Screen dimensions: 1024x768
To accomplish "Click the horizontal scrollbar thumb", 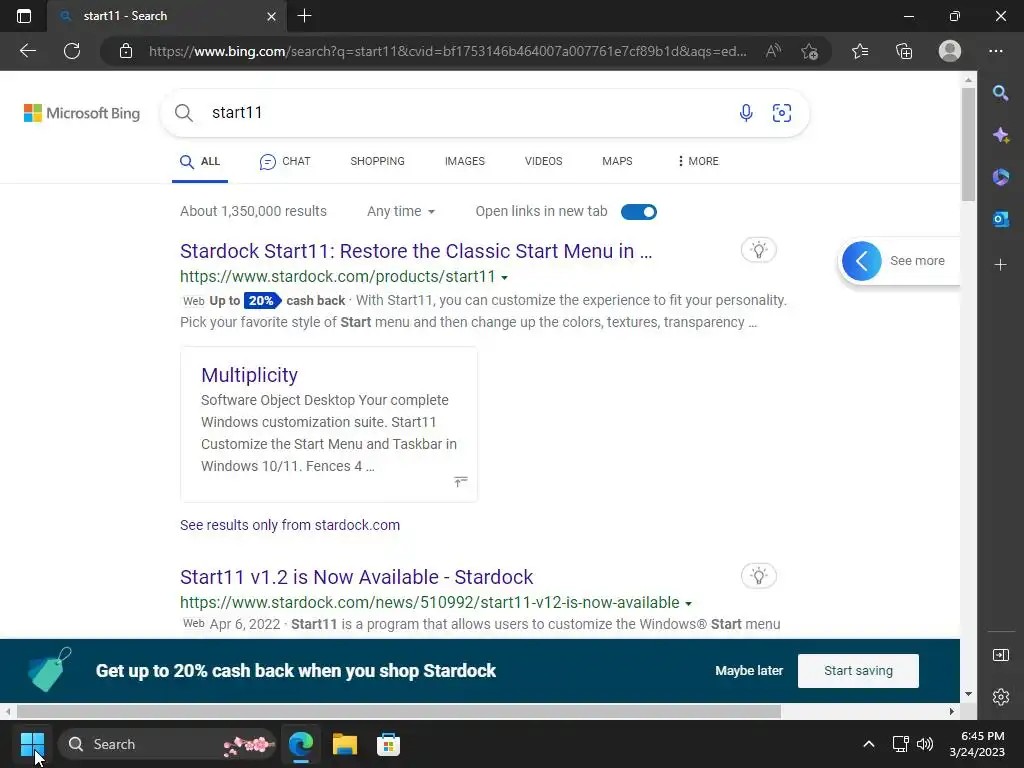I will click(398, 711).
